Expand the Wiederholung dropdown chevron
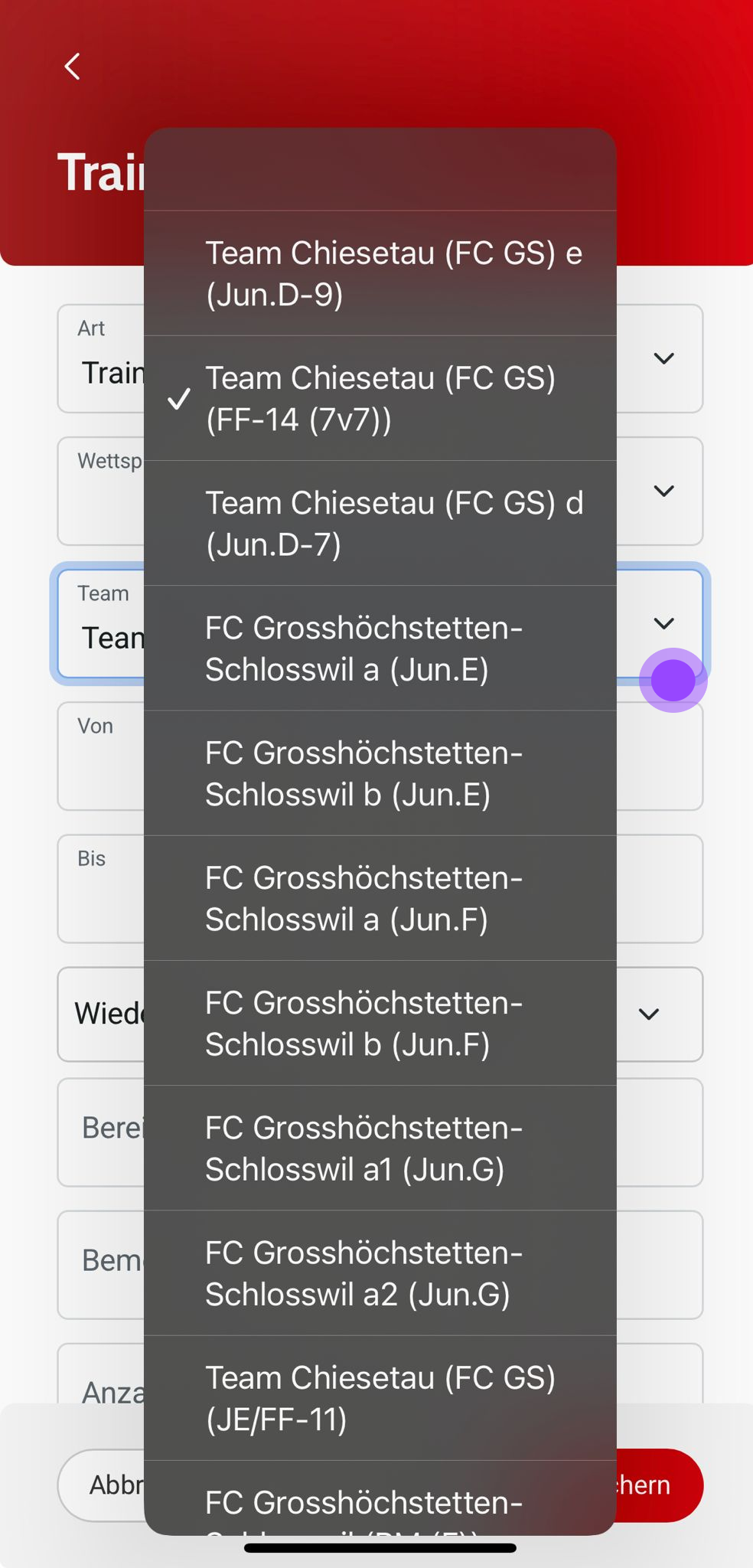 [649, 1014]
